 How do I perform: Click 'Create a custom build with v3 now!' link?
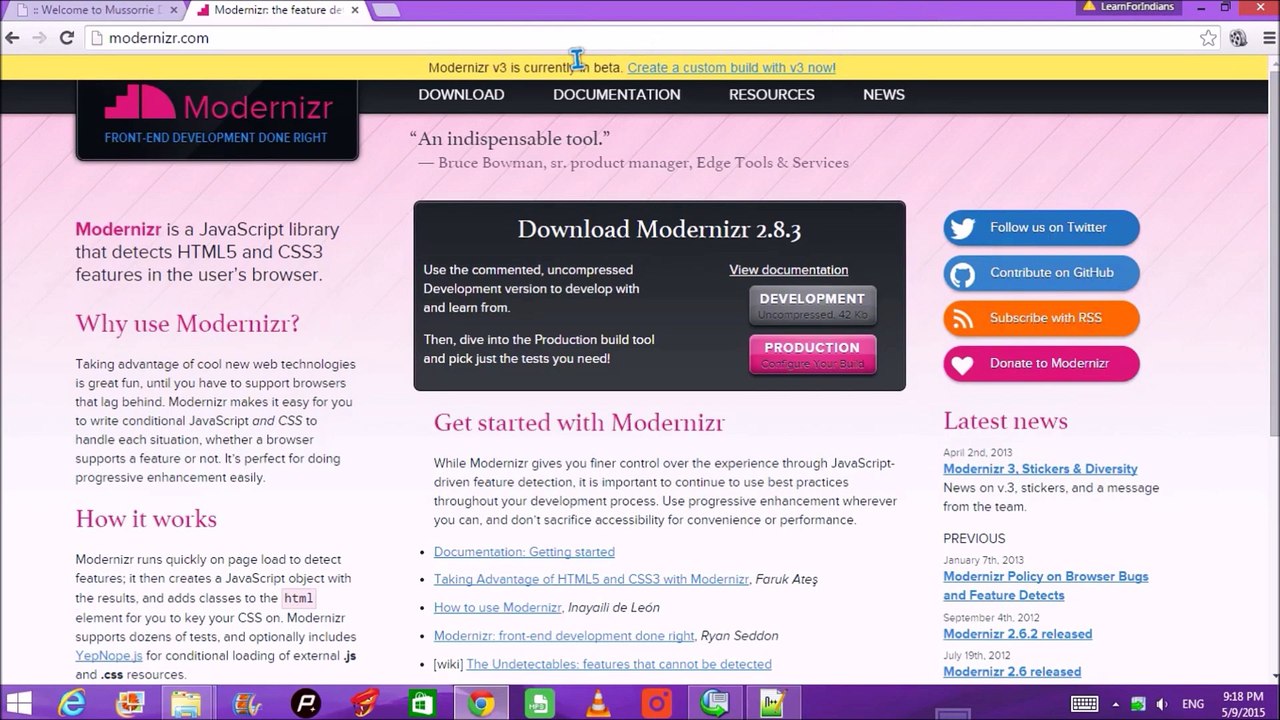[732, 68]
